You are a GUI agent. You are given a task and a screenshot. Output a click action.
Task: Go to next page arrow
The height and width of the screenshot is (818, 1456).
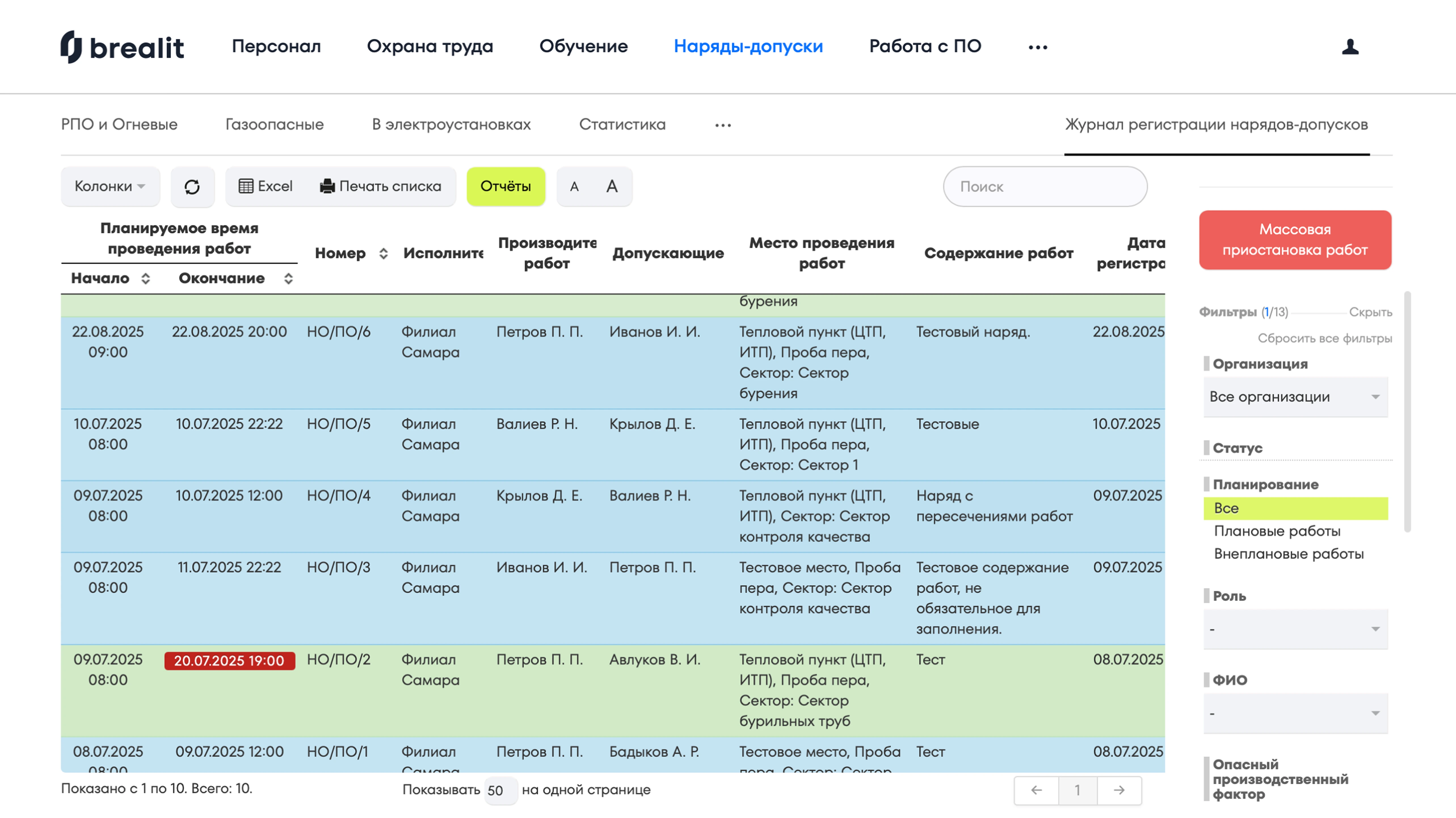(x=1119, y=790)
